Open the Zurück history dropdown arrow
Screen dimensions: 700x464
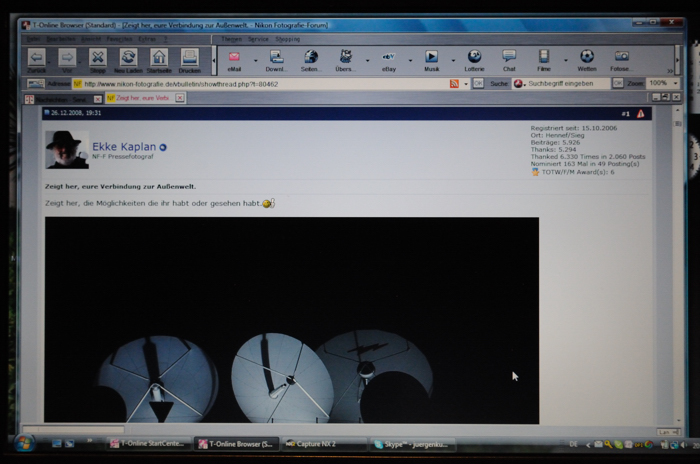click(49, 62)
